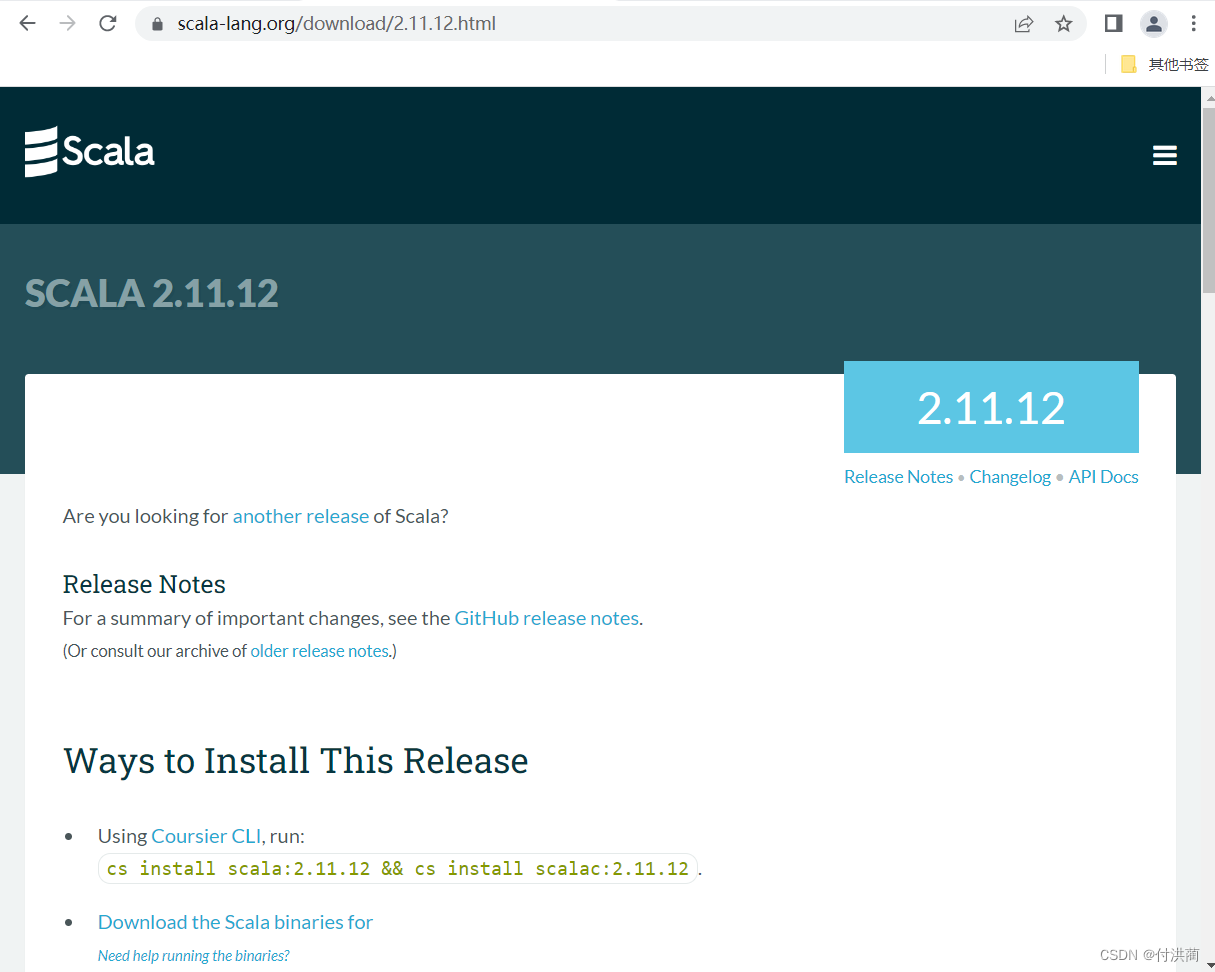The height and width of the screenshot is (972, 1215).
Task: Open the Release Notes link
Action: click(x=898, y=477)
